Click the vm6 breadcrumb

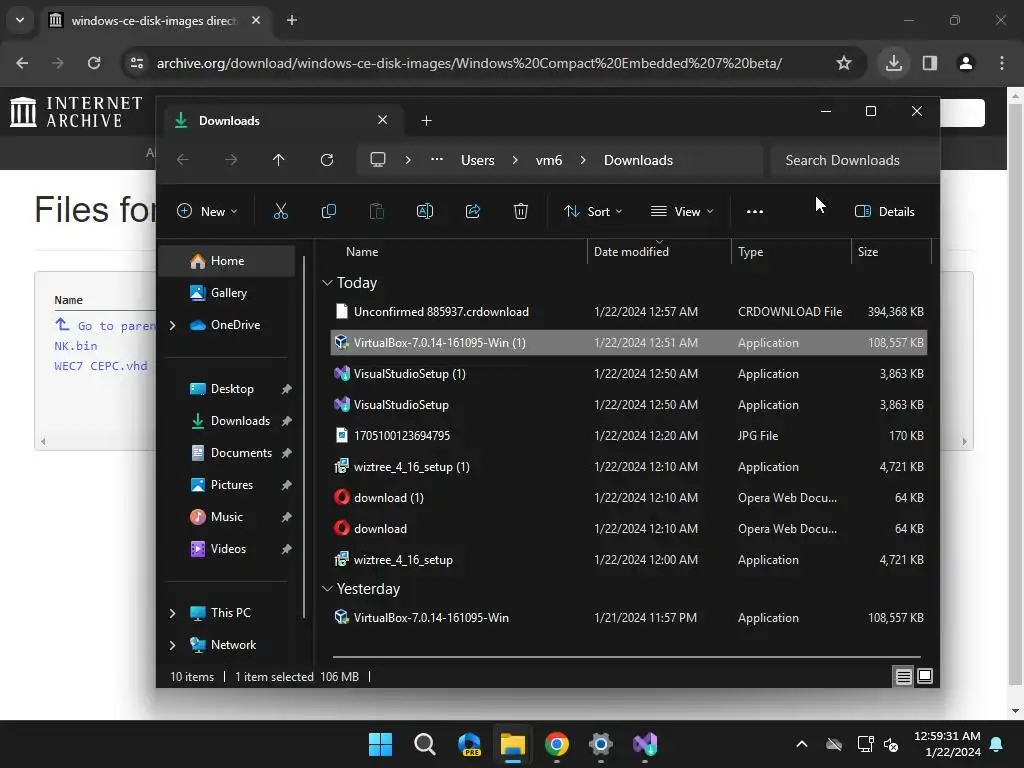[549, 160]
